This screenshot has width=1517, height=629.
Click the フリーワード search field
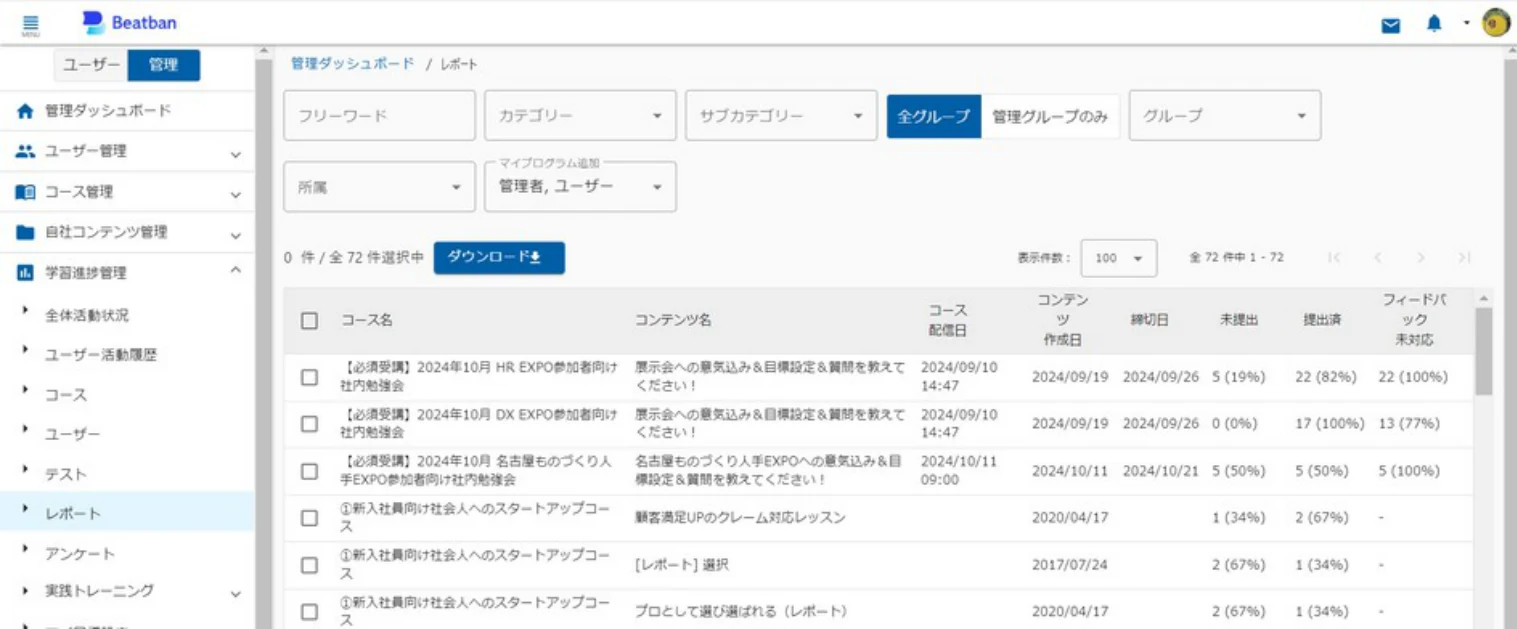[380, 116]
